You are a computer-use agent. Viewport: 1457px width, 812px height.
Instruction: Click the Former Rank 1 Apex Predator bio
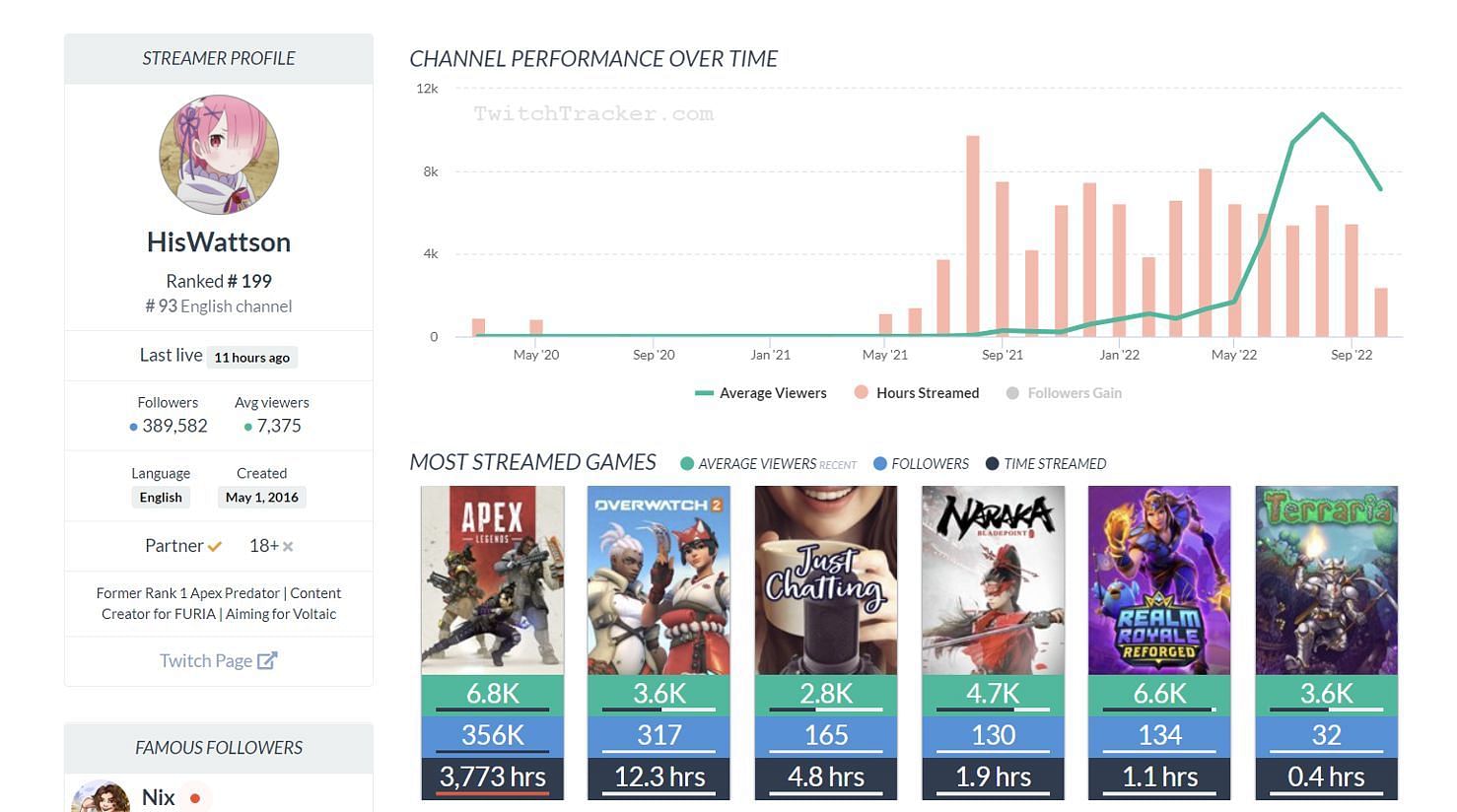pyautogui.click(x=219, y=603)
